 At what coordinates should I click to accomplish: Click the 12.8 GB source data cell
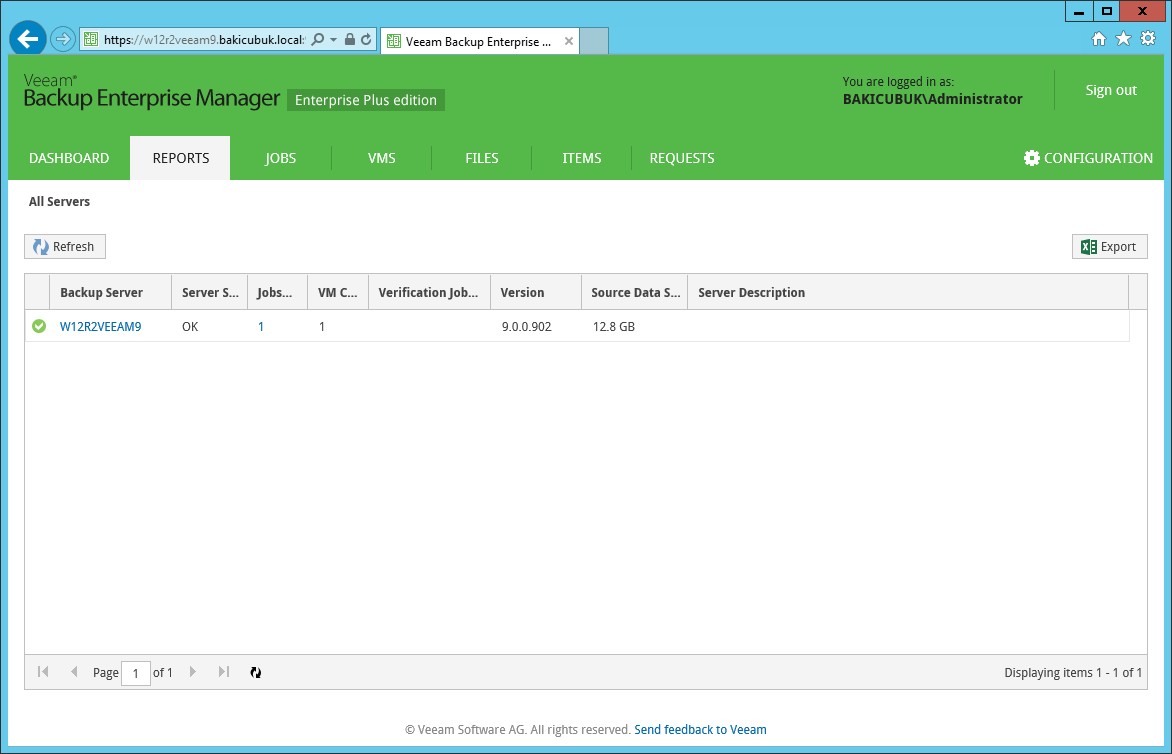point(614,327)
